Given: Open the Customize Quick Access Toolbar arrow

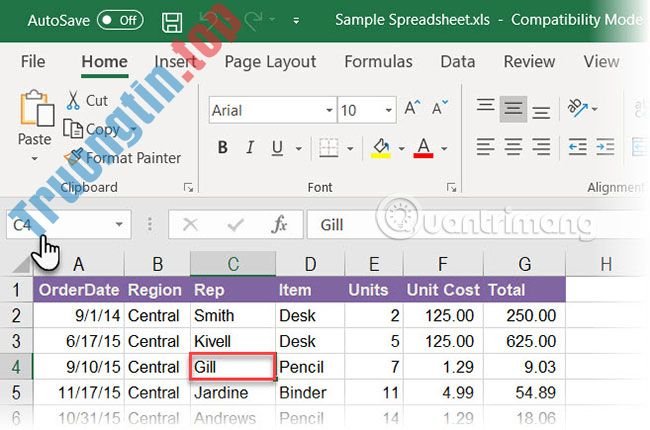Looking at the screenshot, I should (x=296, y=20).
